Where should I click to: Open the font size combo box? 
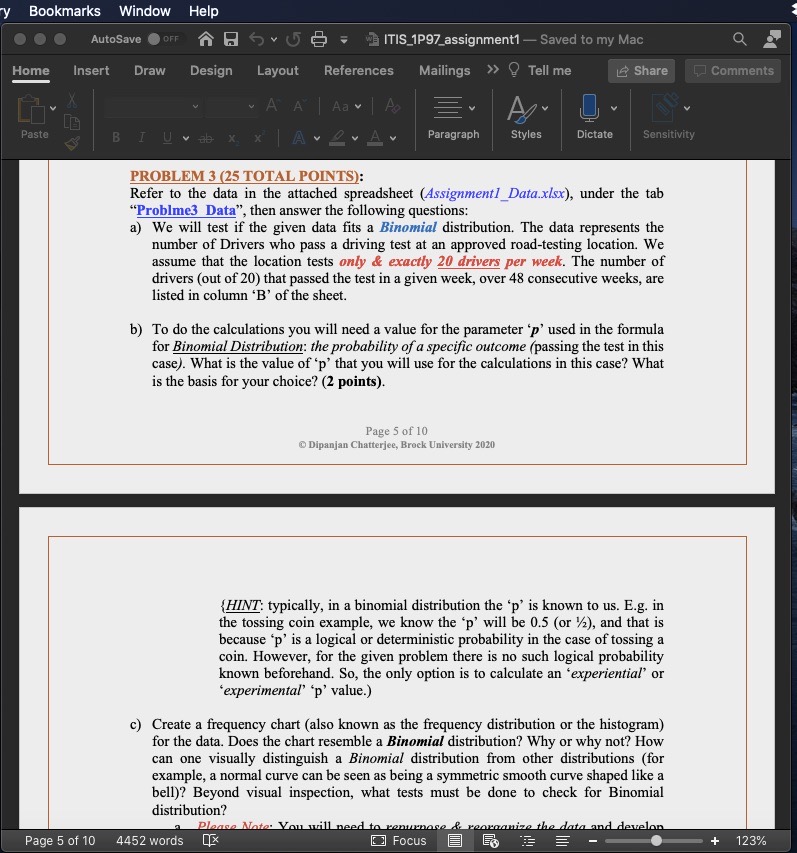tap(230, 107)
